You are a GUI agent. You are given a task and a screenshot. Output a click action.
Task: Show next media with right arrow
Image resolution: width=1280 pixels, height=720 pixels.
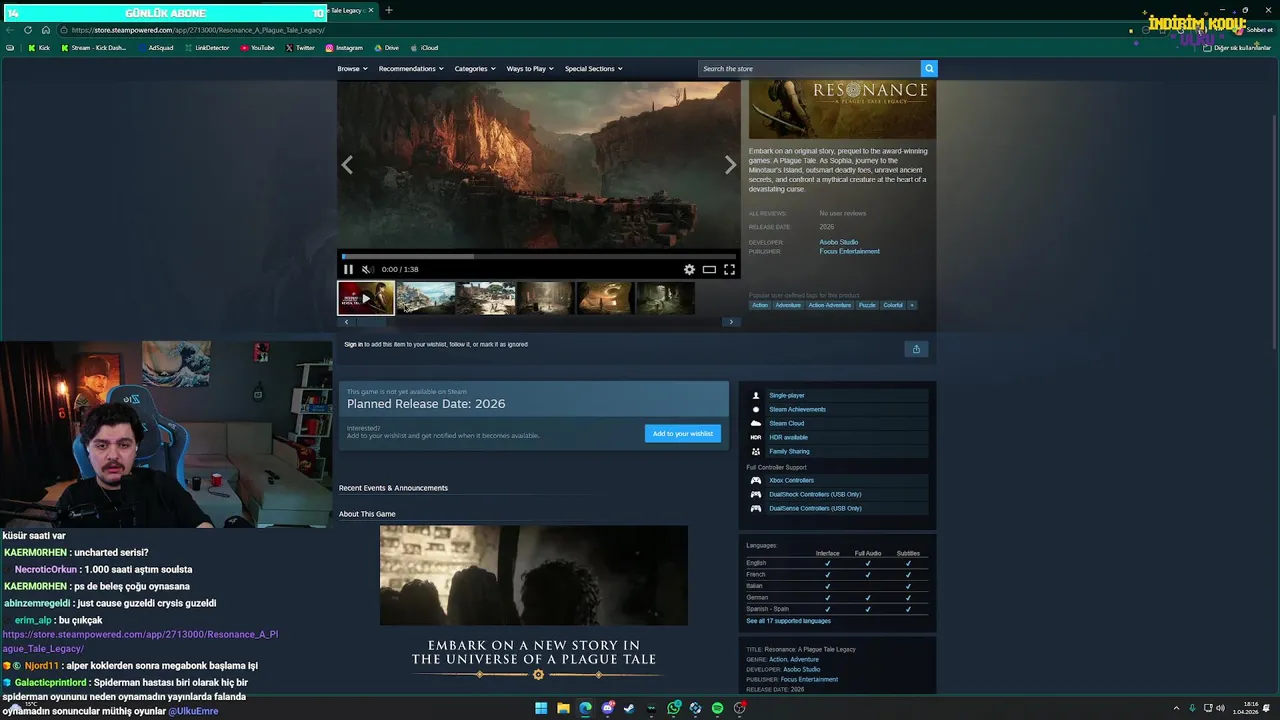click(x=730, y=165)
